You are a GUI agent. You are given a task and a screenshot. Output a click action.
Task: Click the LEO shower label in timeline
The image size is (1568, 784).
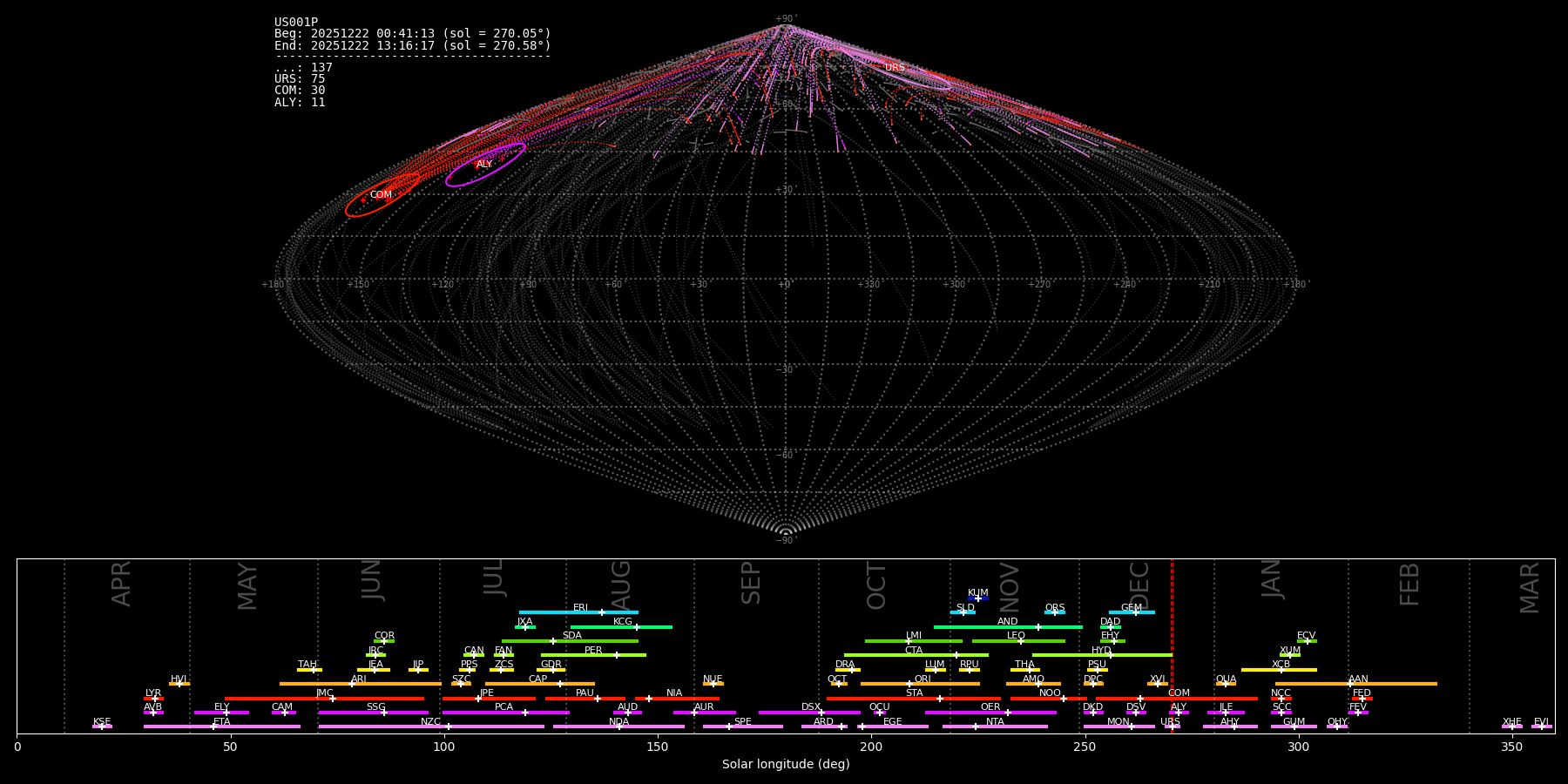[1017, 636]
